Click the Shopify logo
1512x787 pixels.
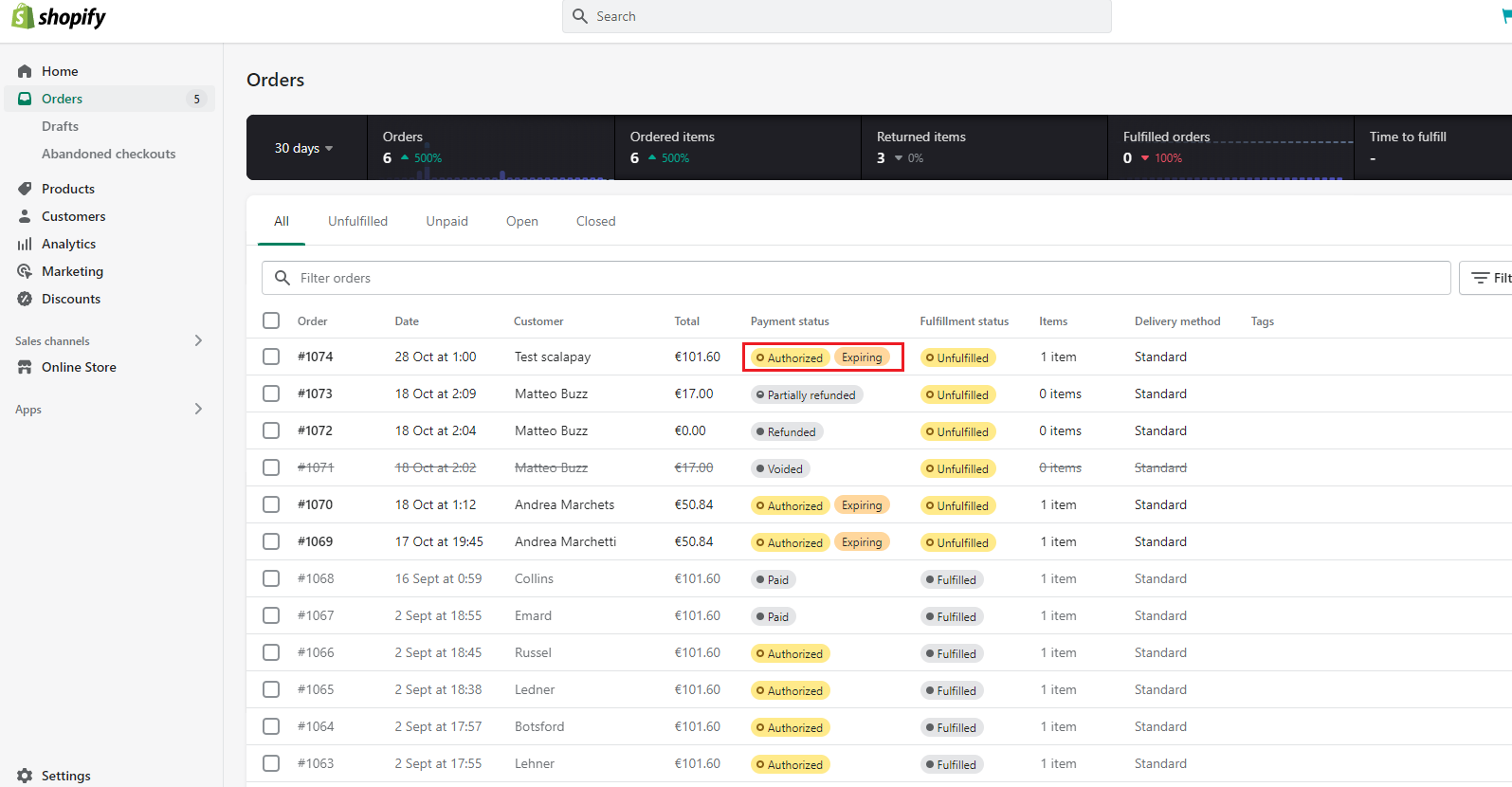click(x=59, y=17)
